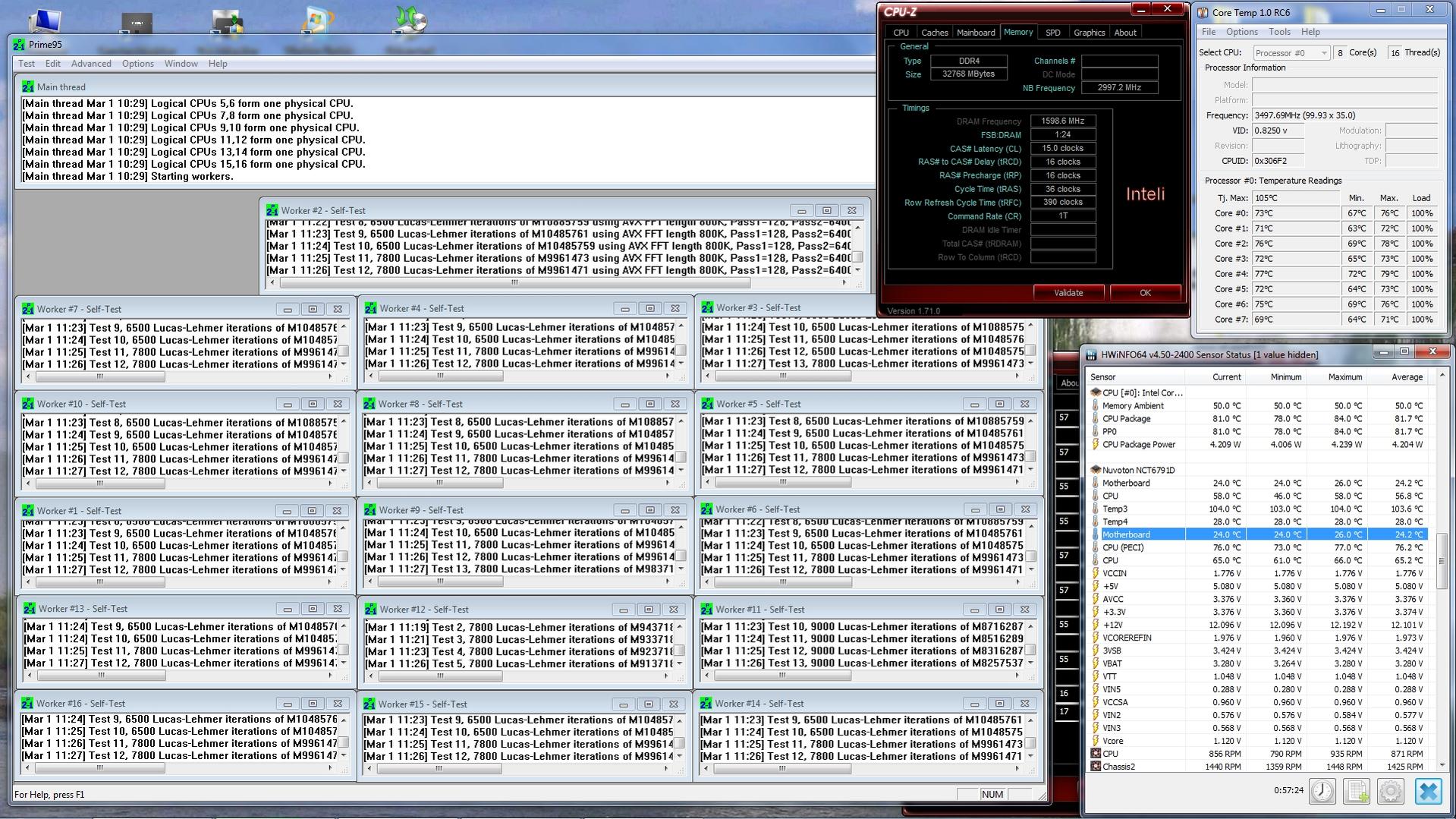Switch to the Mainboard tab in CPU-Z

tap(976, 33)
